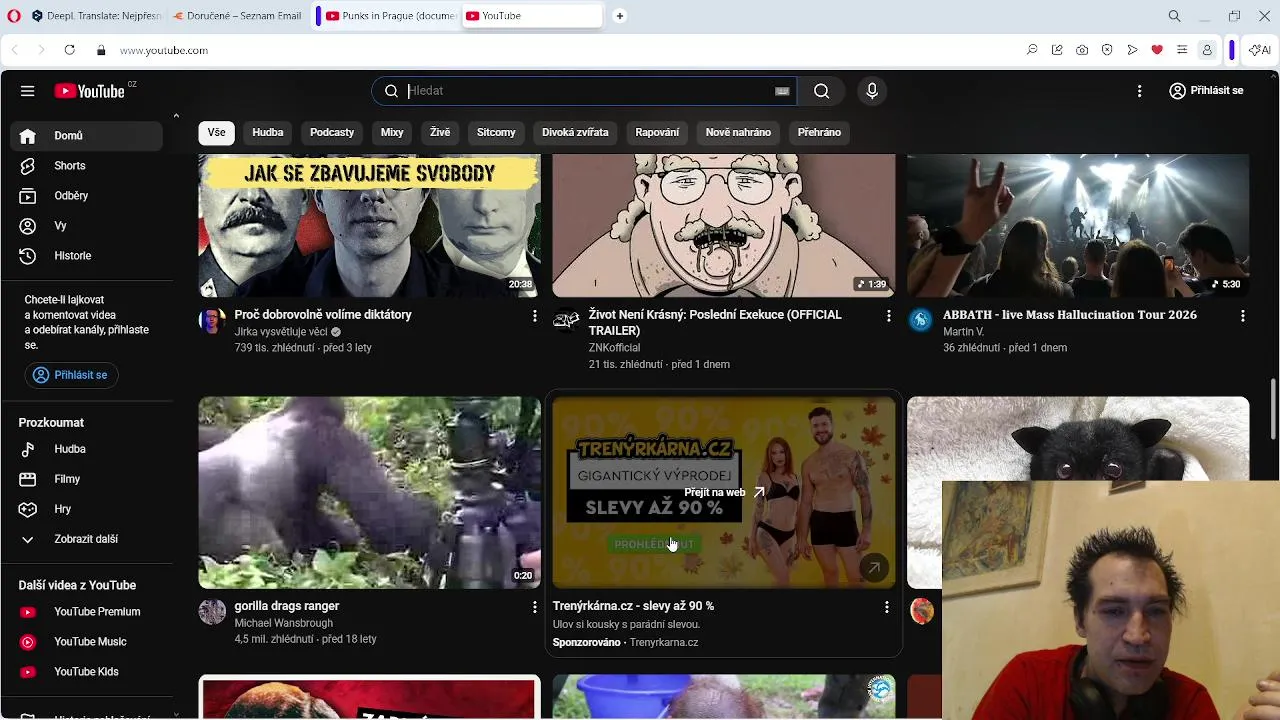
Task: Open the on-screen keyboard in search box
Action: click(x=782, y=91)
